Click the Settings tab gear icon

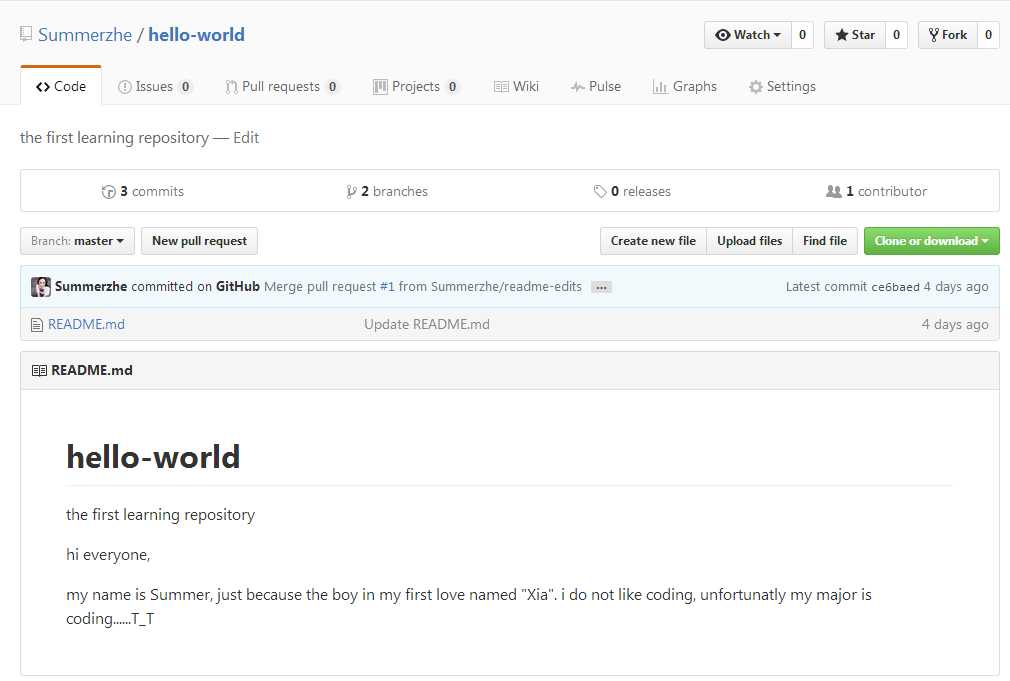[756, 87]
